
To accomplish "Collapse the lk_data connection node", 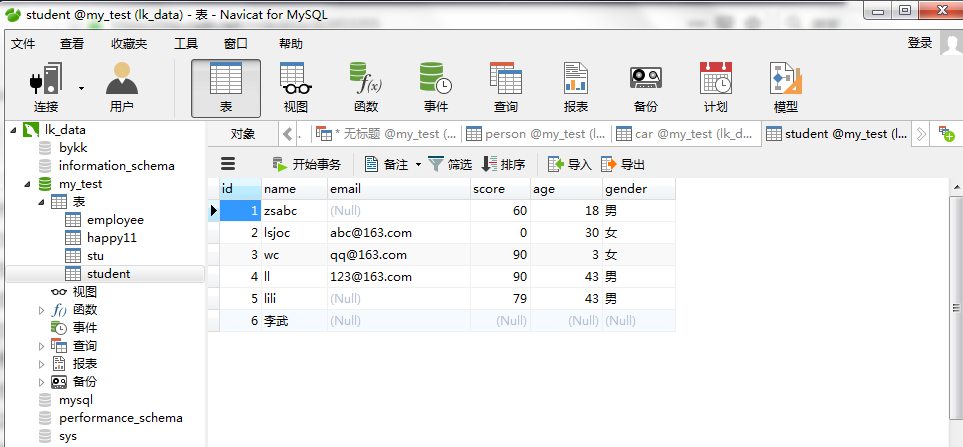I will click(14, 130).
